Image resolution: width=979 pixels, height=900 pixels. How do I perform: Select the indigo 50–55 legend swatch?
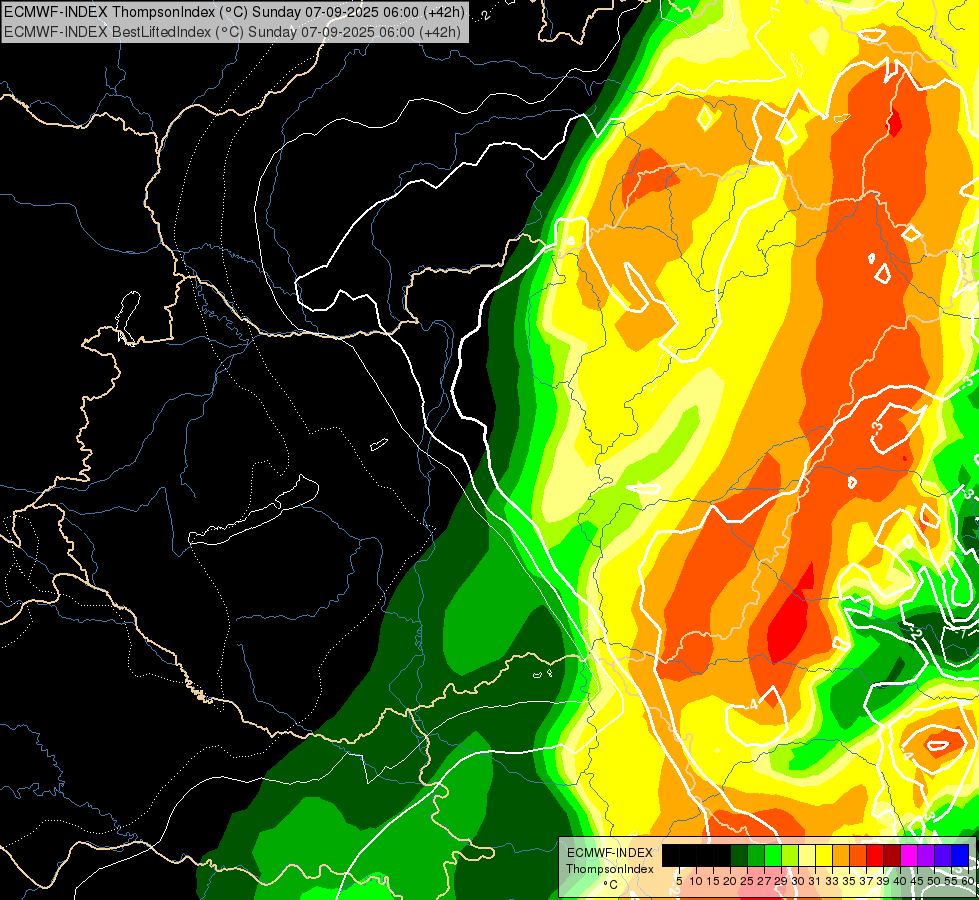tap(943, 855)
